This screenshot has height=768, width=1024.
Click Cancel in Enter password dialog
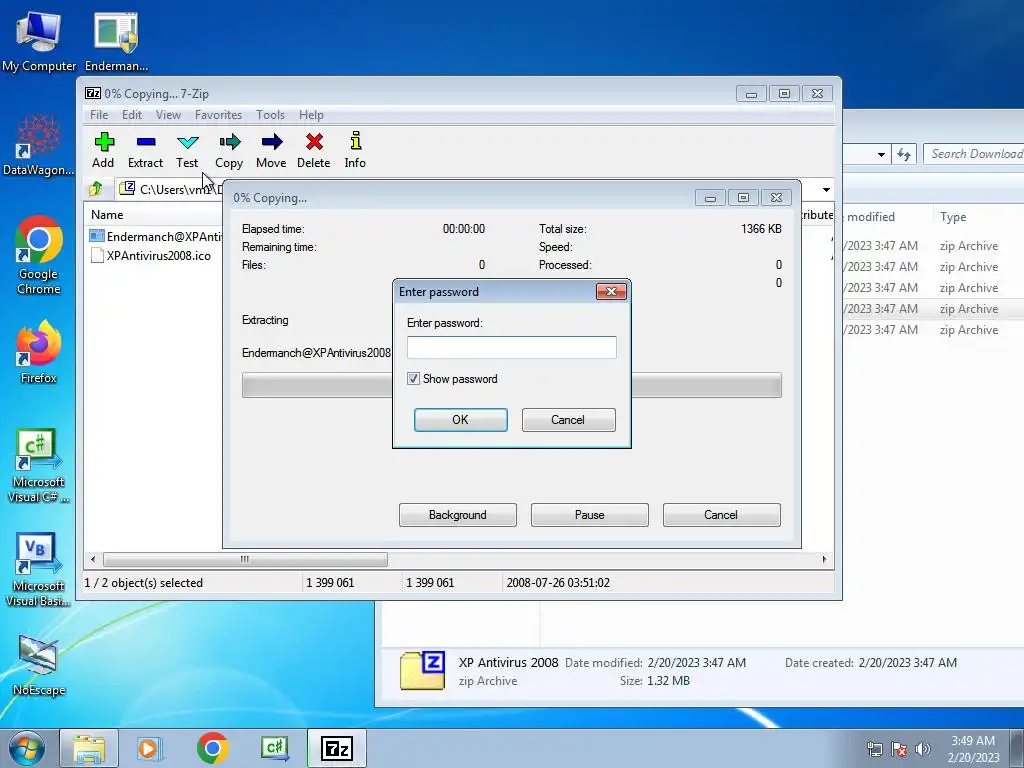568,420
